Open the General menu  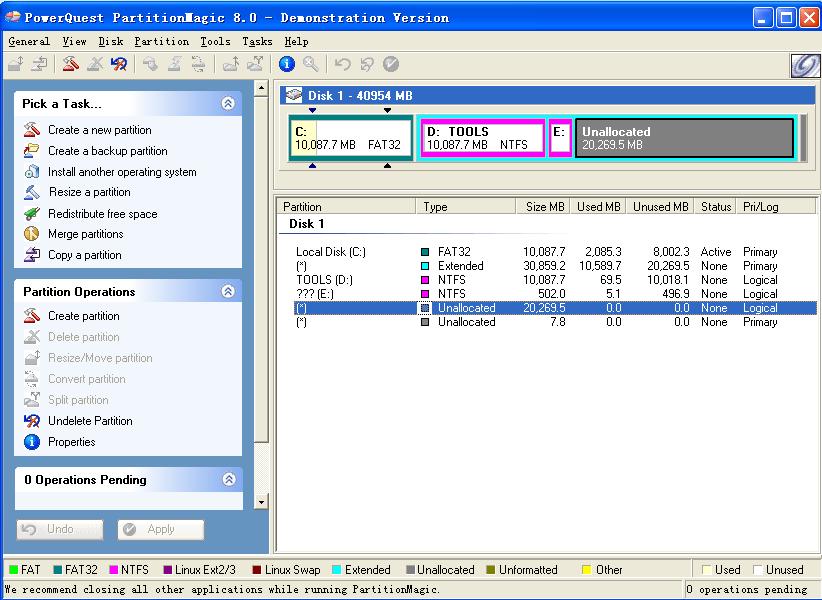coord(29,41)
